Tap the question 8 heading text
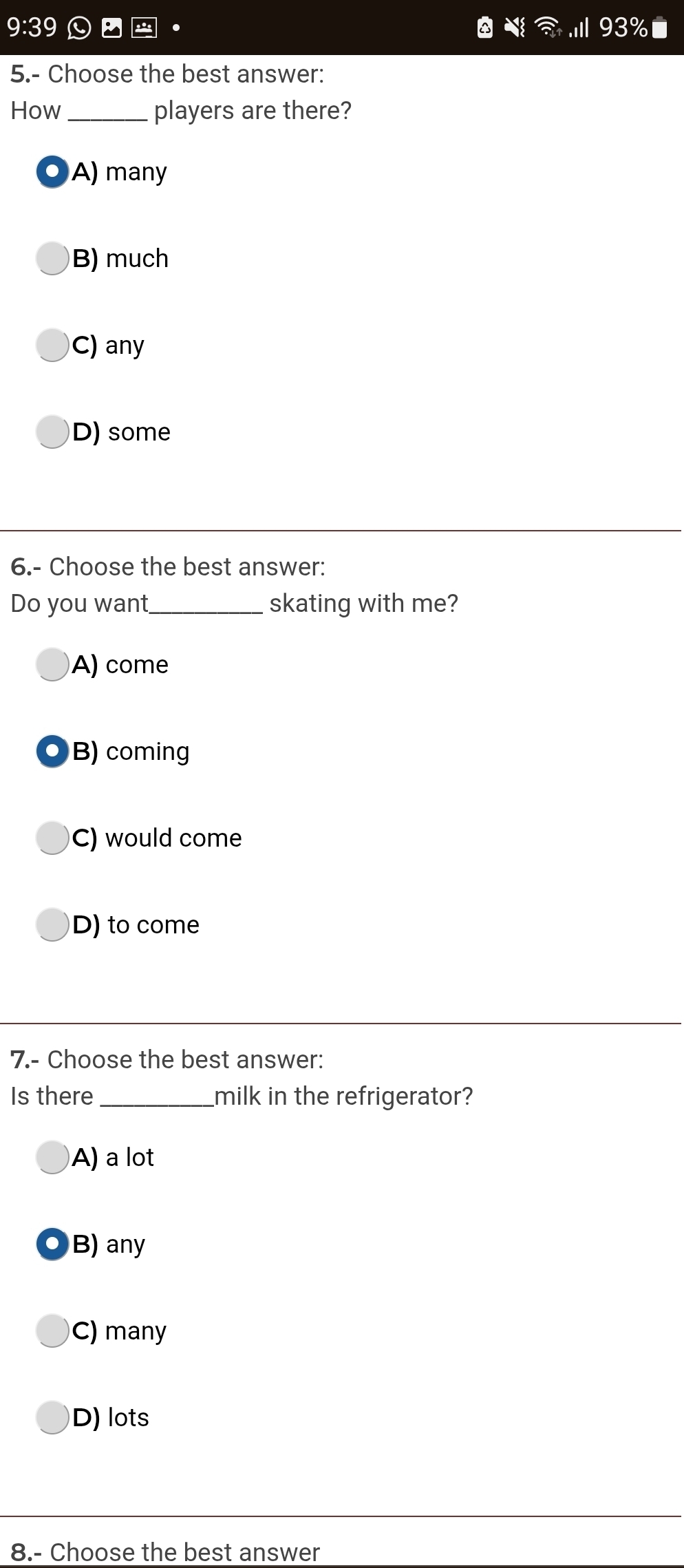This screenshot has height=1568, width=684. tap(165, 1551)
